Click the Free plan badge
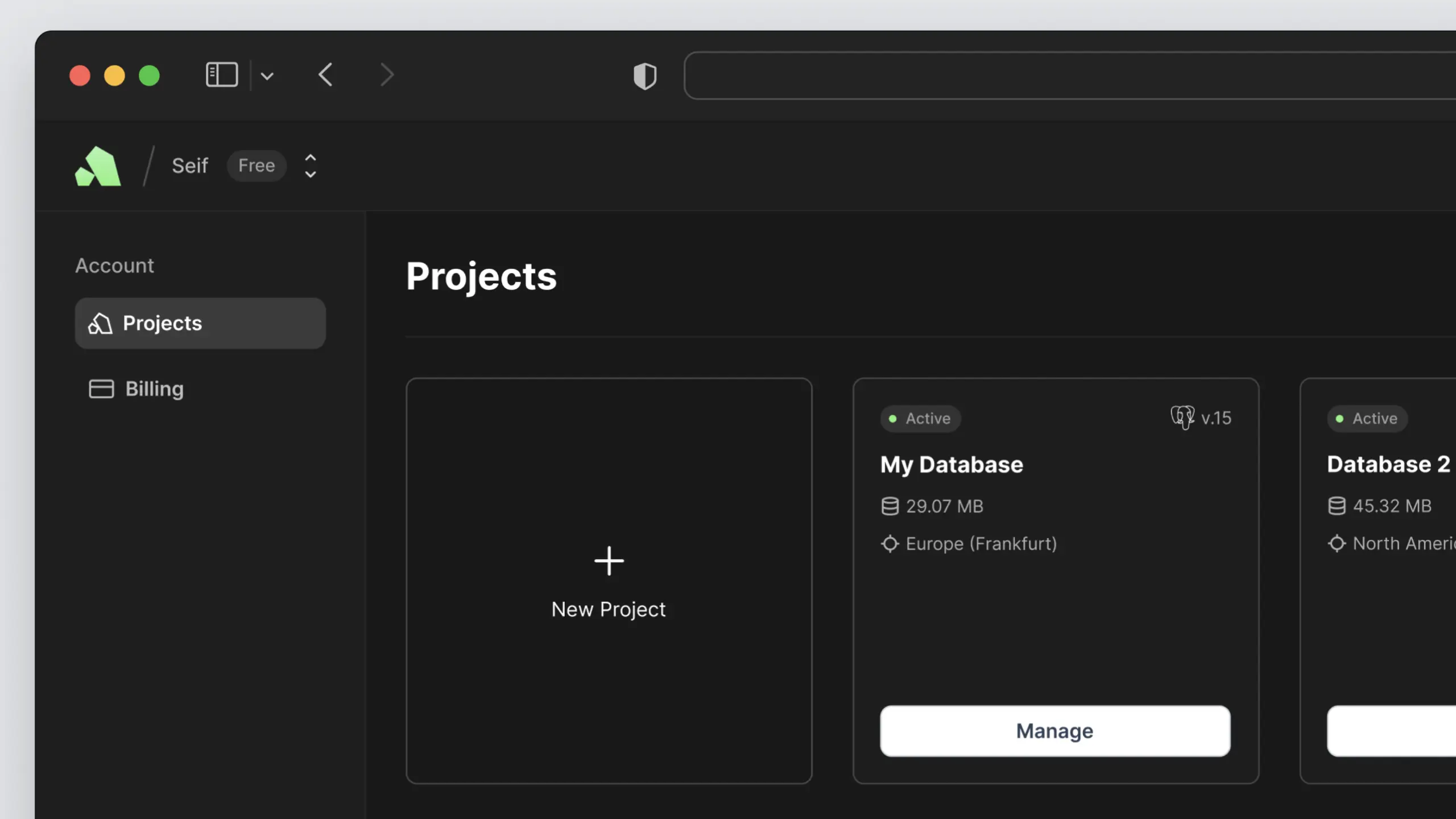 click(x=256, y=166)
